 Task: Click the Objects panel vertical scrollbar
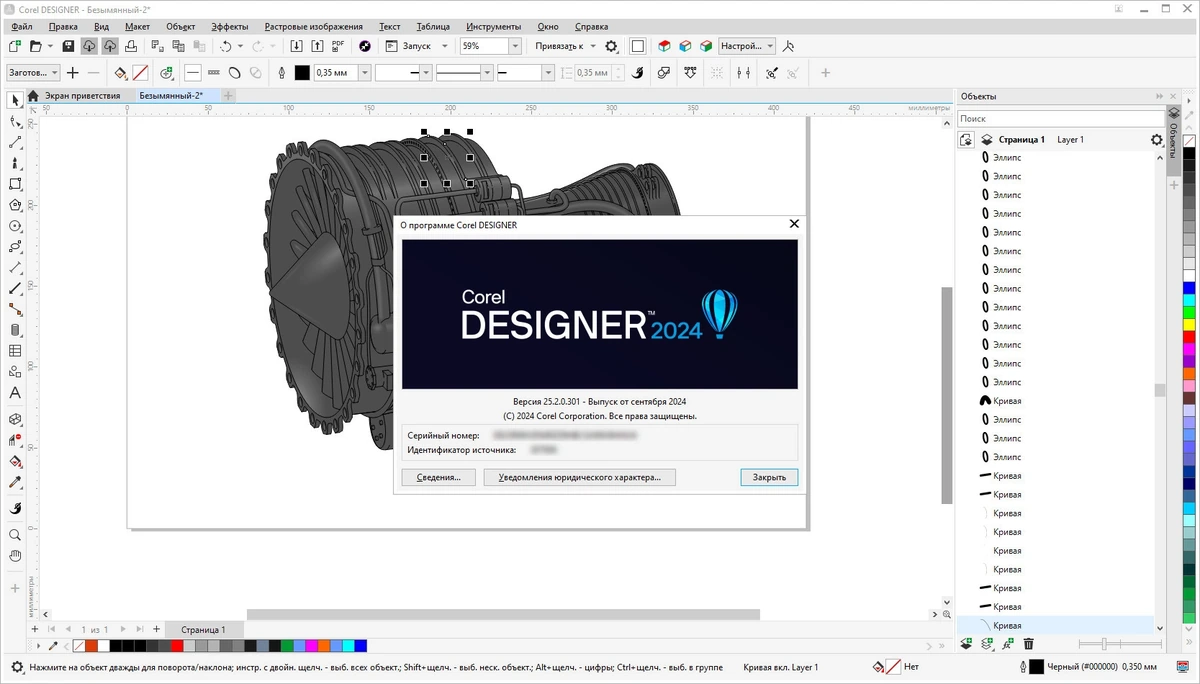pyautogui.click(x=1160, y=390)
